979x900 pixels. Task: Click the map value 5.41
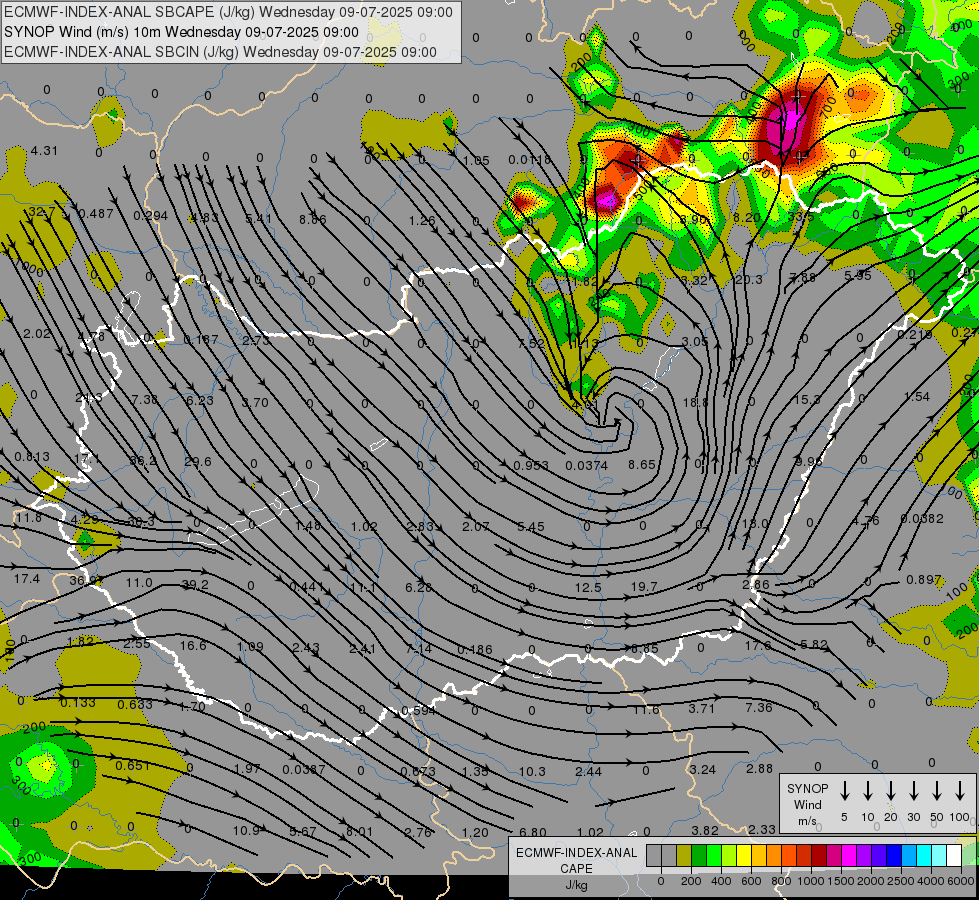pos(258,219)
